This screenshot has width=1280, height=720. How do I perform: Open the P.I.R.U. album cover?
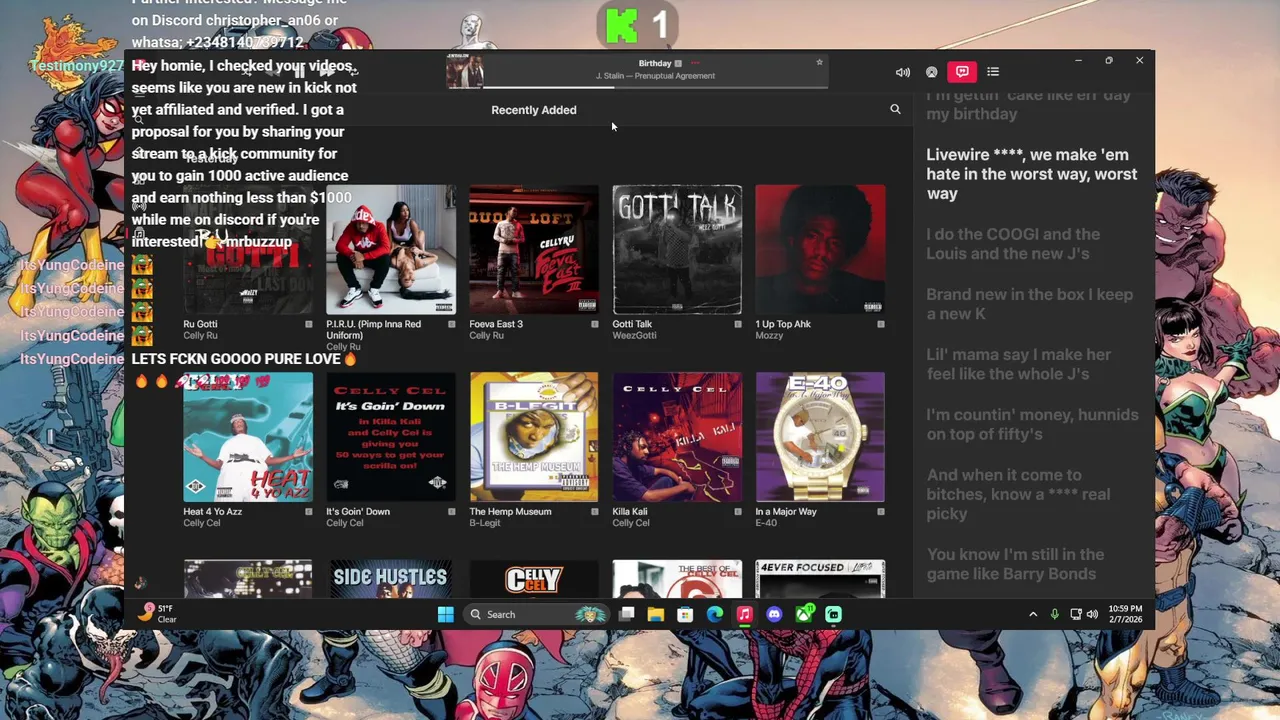[391, 250]
